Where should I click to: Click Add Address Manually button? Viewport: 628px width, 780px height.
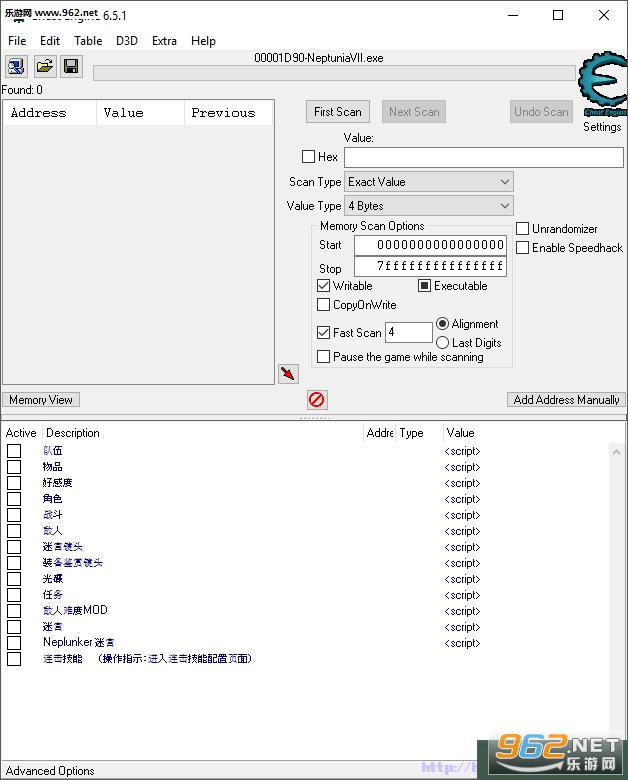(x=566, y=400)
